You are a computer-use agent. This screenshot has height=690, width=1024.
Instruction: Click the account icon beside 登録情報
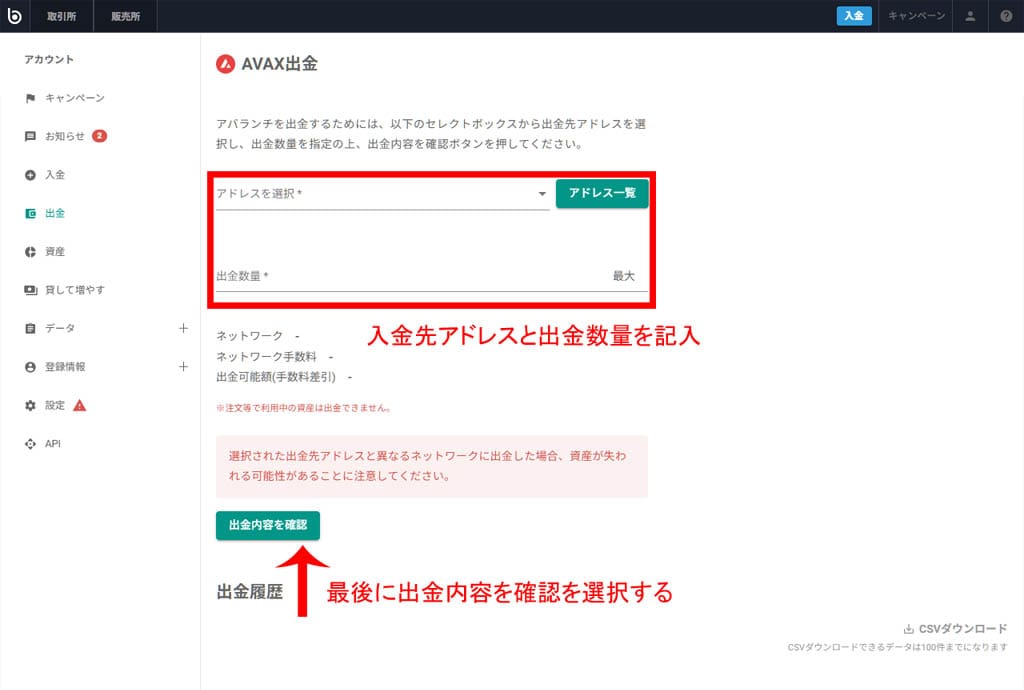(x=30, y=367)
